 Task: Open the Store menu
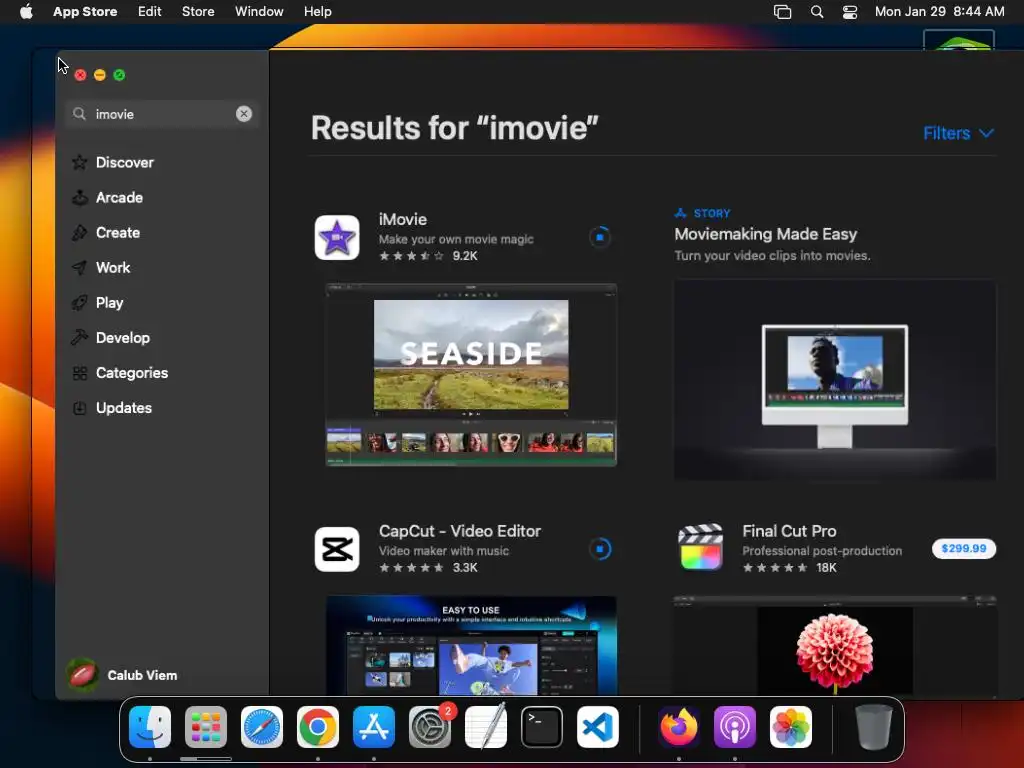[x=198, y=12]
